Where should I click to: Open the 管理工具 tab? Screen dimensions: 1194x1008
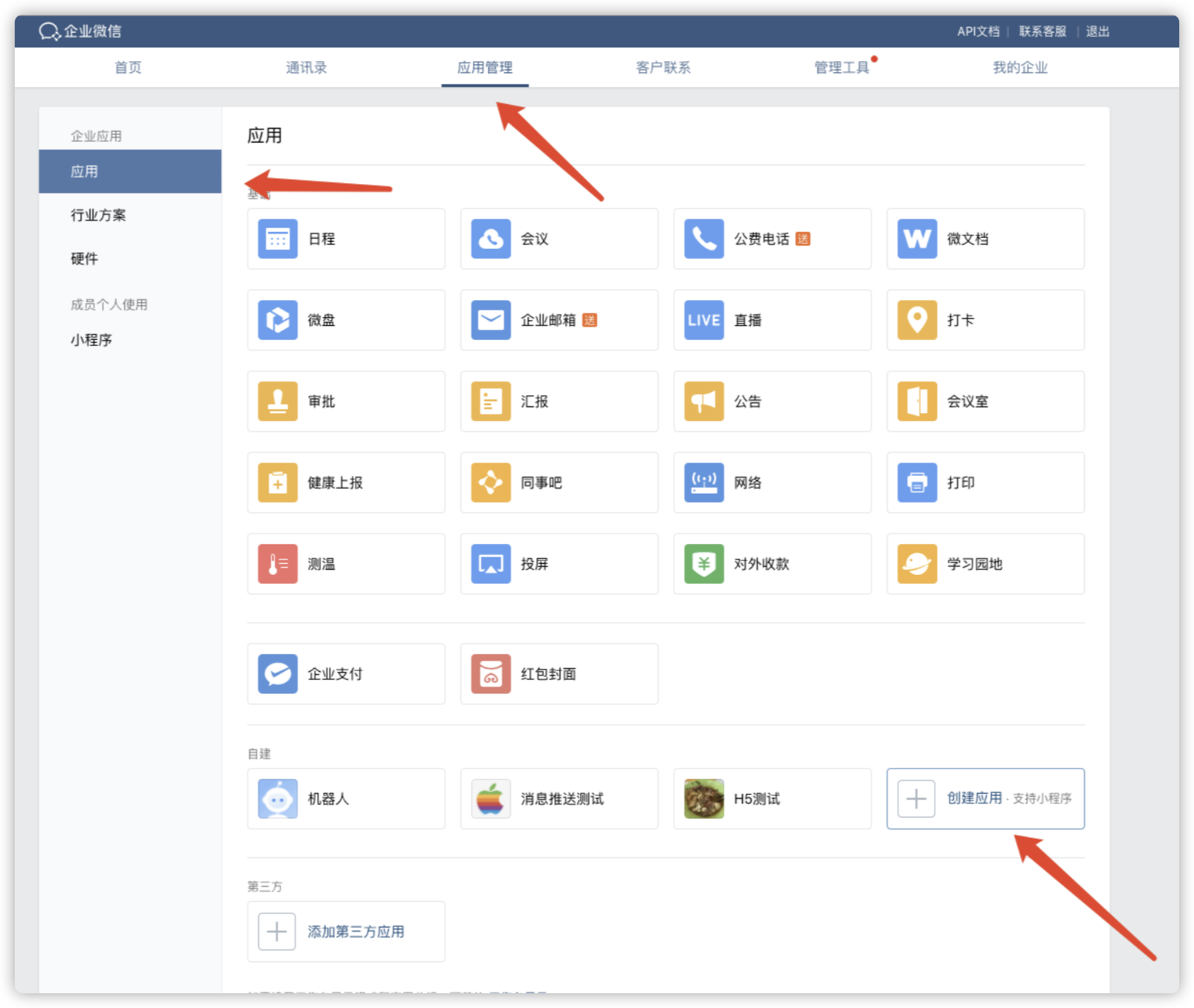(x=842, y=67)
